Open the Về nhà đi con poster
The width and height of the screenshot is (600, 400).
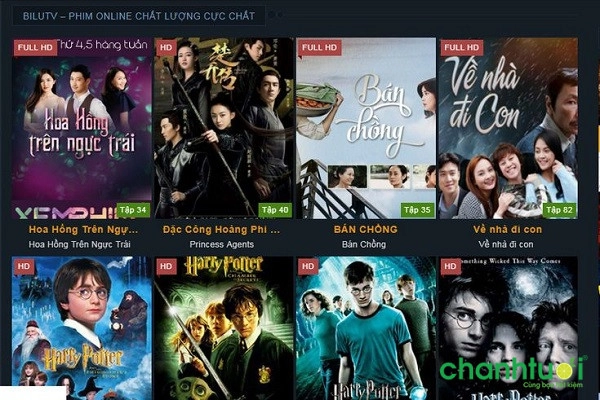[x=508, y=128]
